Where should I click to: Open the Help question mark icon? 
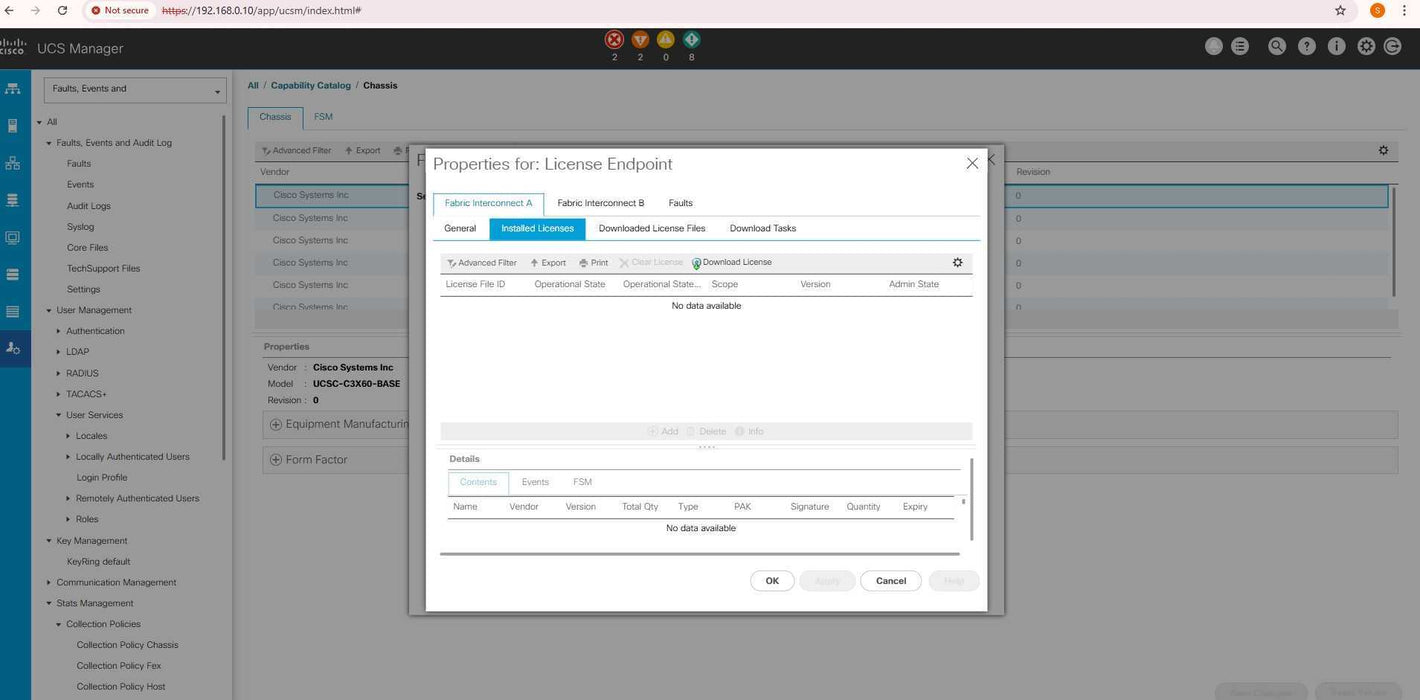pyautogui.click(x=1307, y=46)
